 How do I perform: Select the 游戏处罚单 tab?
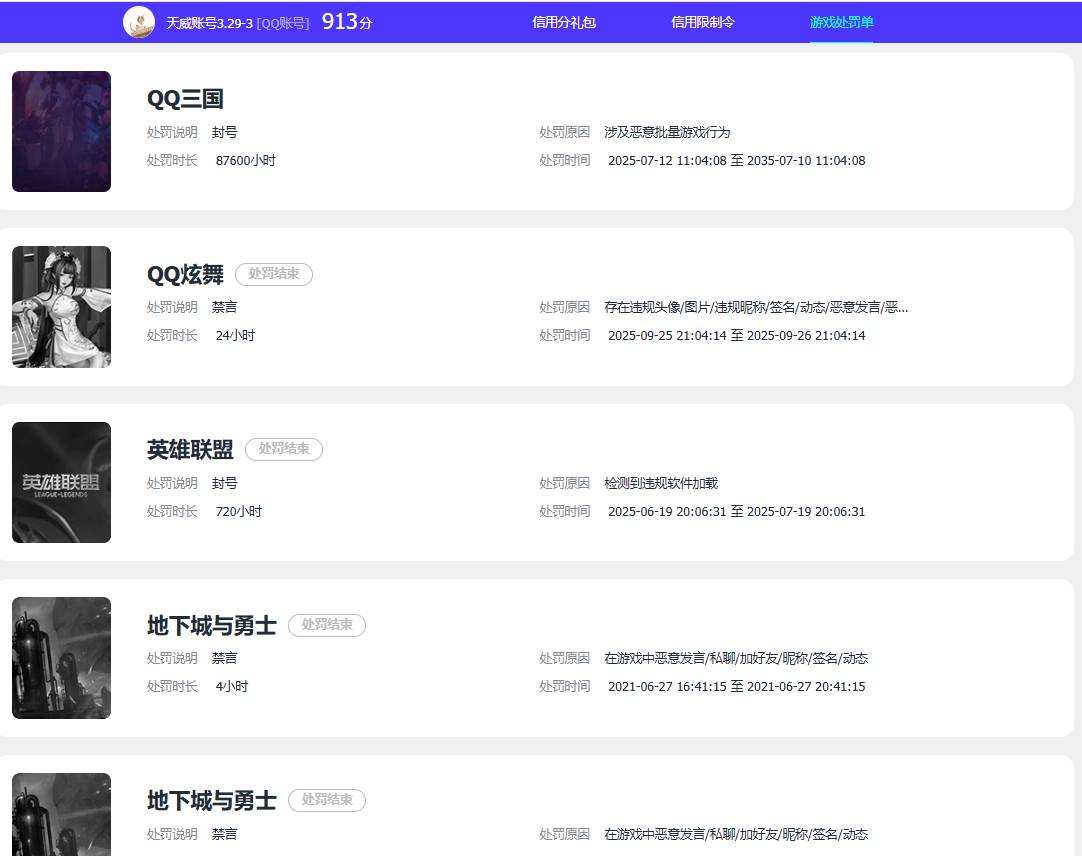point(841,22)
